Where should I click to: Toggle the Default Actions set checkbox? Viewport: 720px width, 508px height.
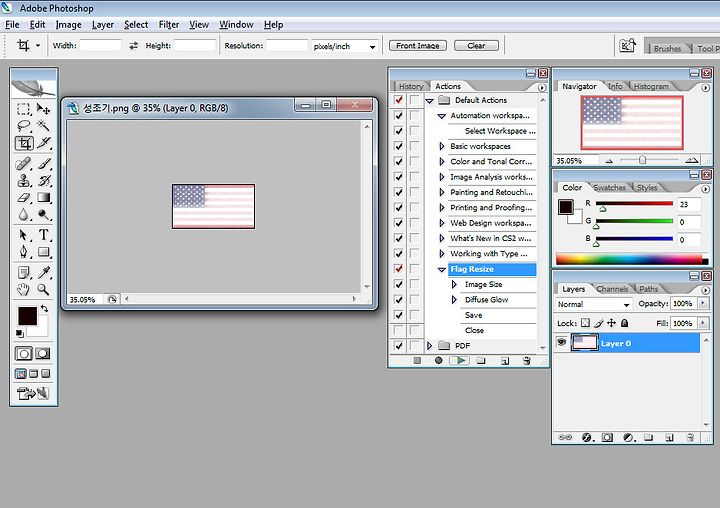[x=399, y=100]
